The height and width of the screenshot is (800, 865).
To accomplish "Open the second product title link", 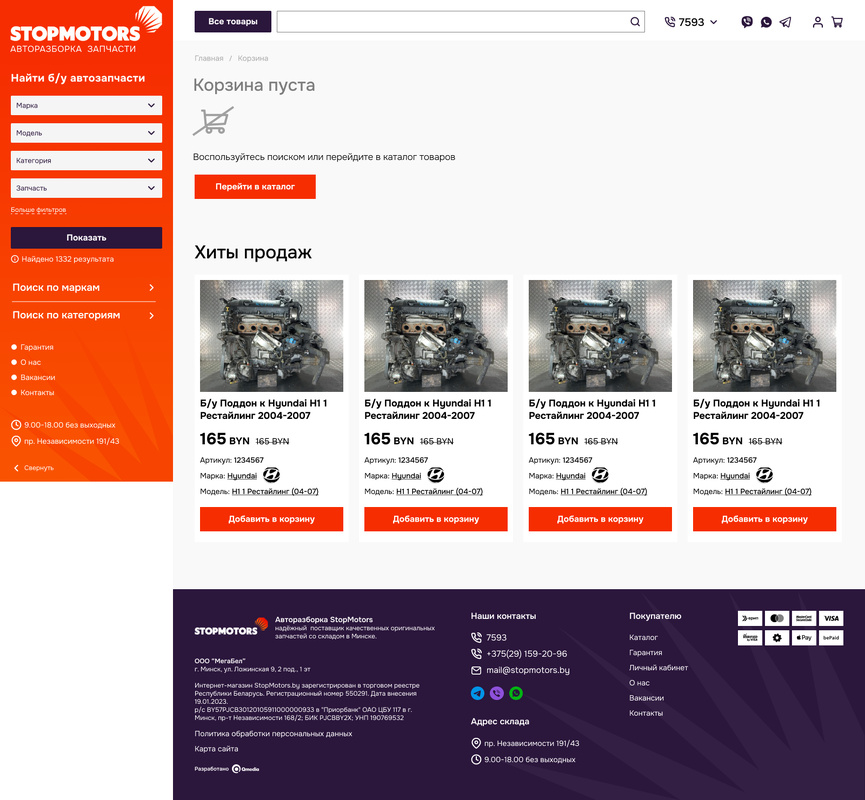I will tap(428, 409).
